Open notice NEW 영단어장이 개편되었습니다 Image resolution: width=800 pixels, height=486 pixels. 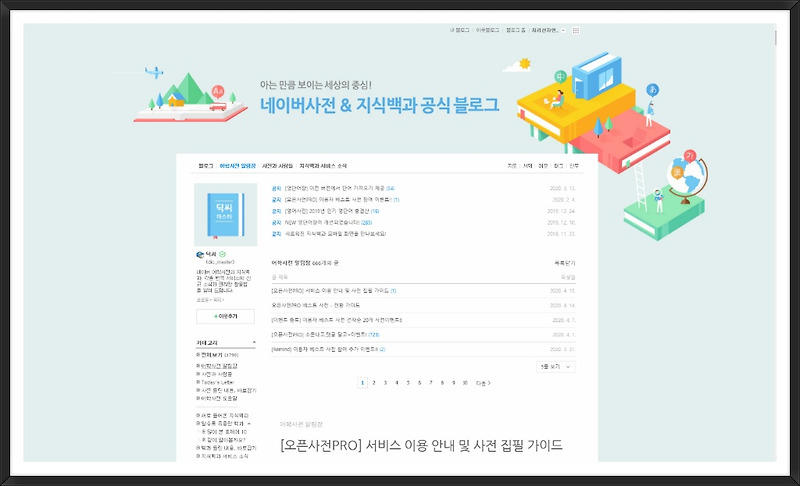point(323,223)
